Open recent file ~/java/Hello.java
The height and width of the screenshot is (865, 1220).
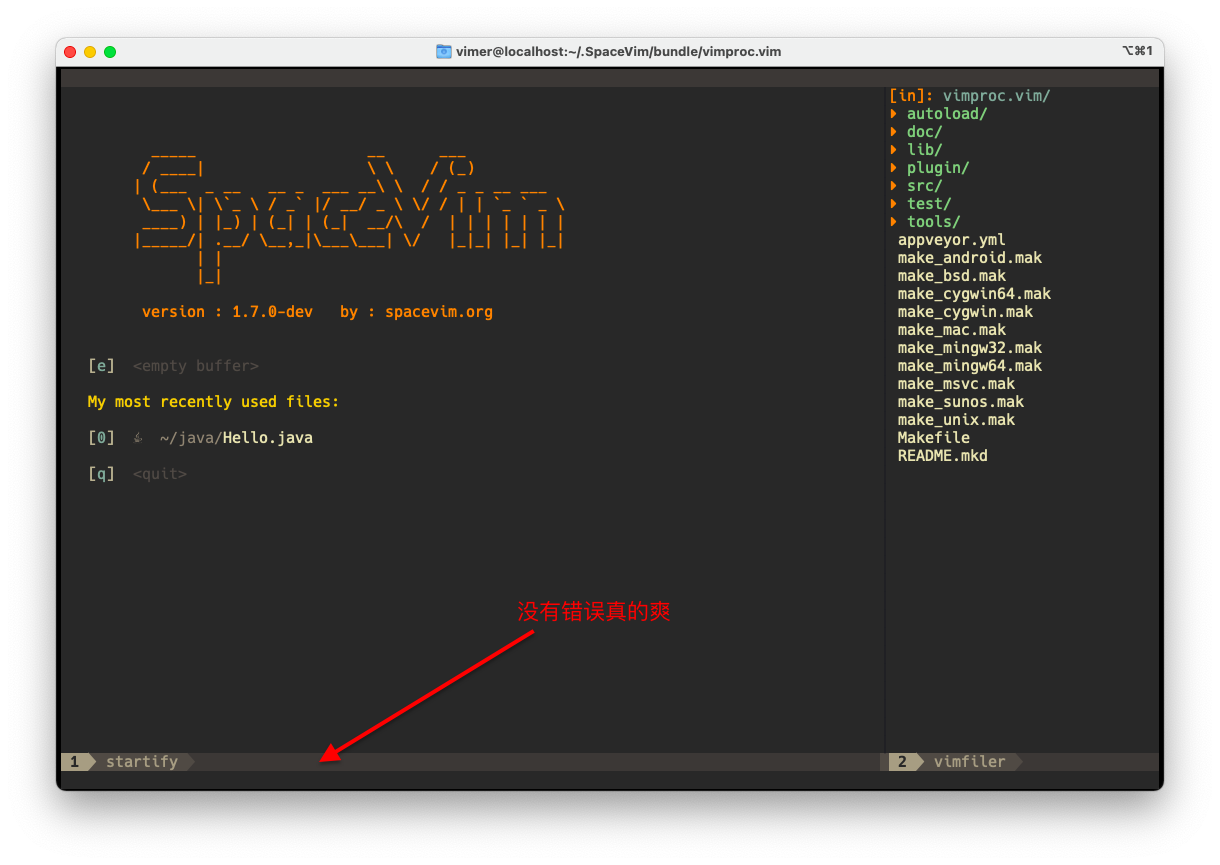pyautogui.click(x=236, y=438)
